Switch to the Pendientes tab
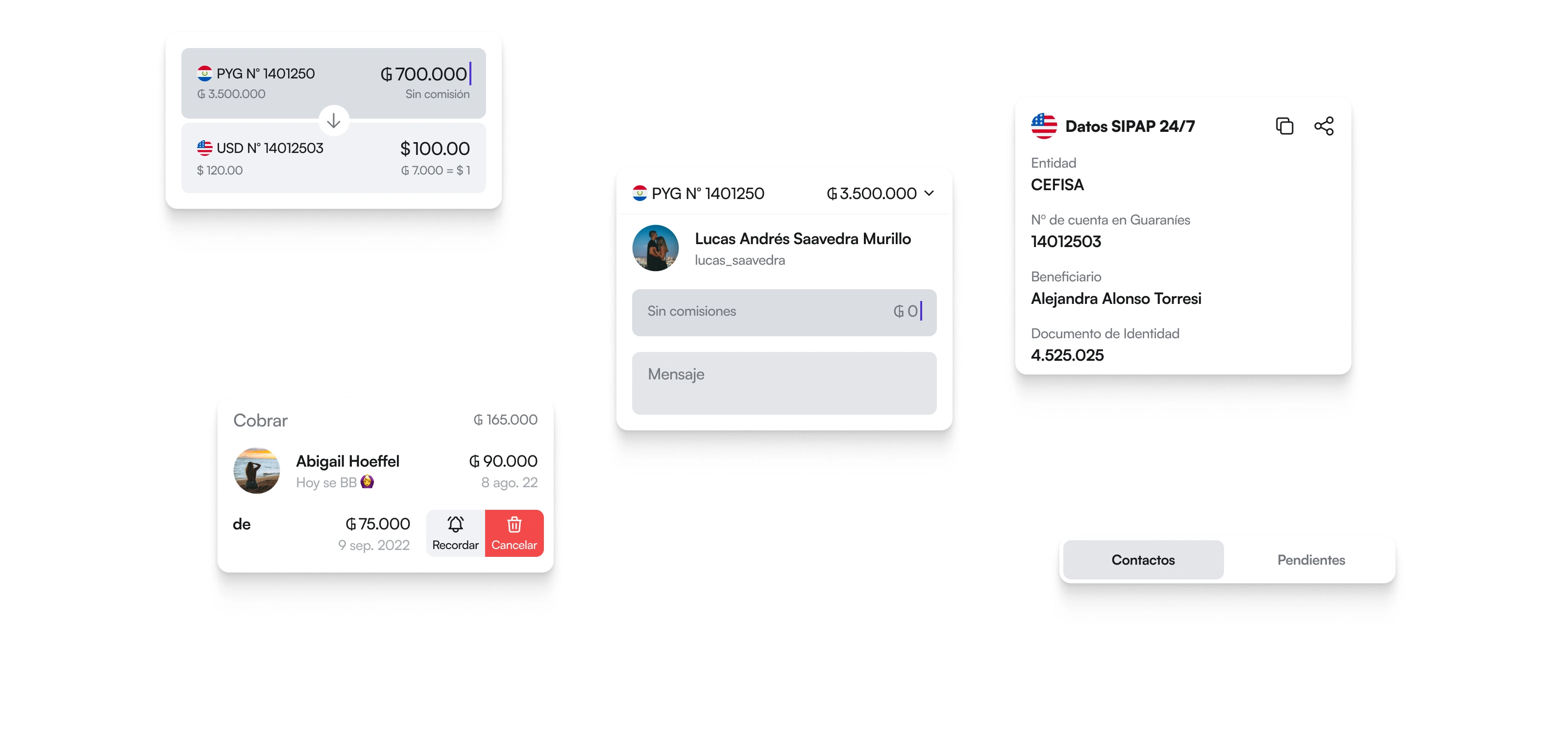Screen dimensions: 1568x749 tap(1311, 560)
